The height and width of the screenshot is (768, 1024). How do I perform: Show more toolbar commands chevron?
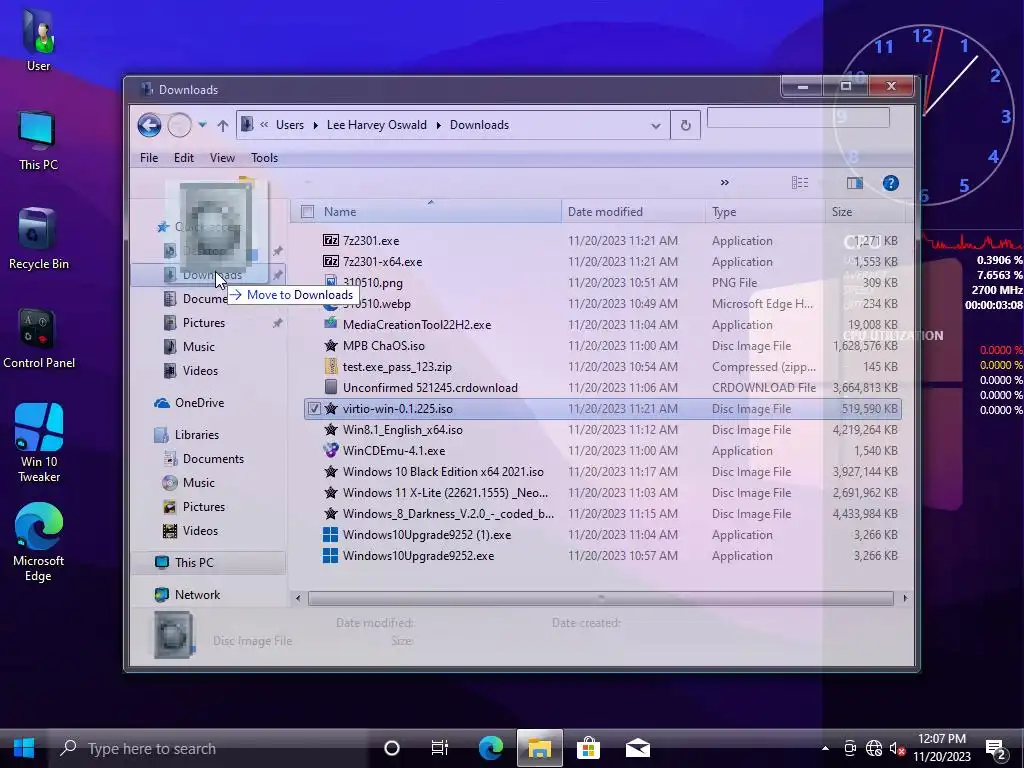724,183
